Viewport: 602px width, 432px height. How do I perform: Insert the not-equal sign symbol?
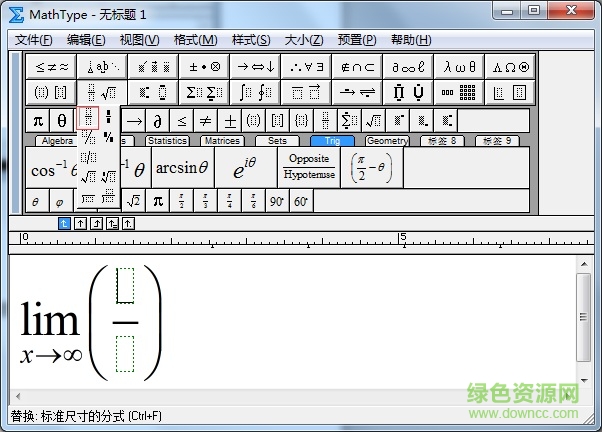(x=206, y=121)
